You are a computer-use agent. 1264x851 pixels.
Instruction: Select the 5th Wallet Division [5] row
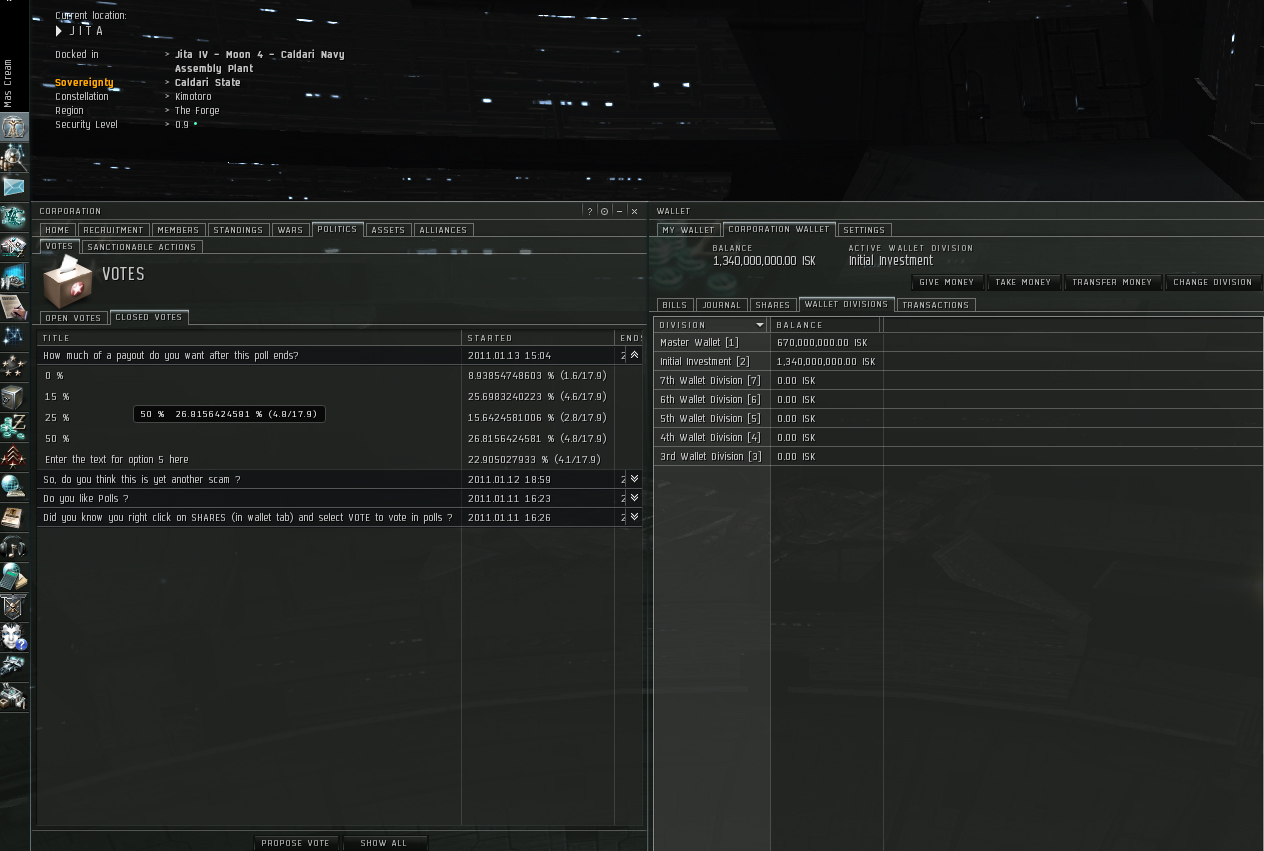click(958, 418)
